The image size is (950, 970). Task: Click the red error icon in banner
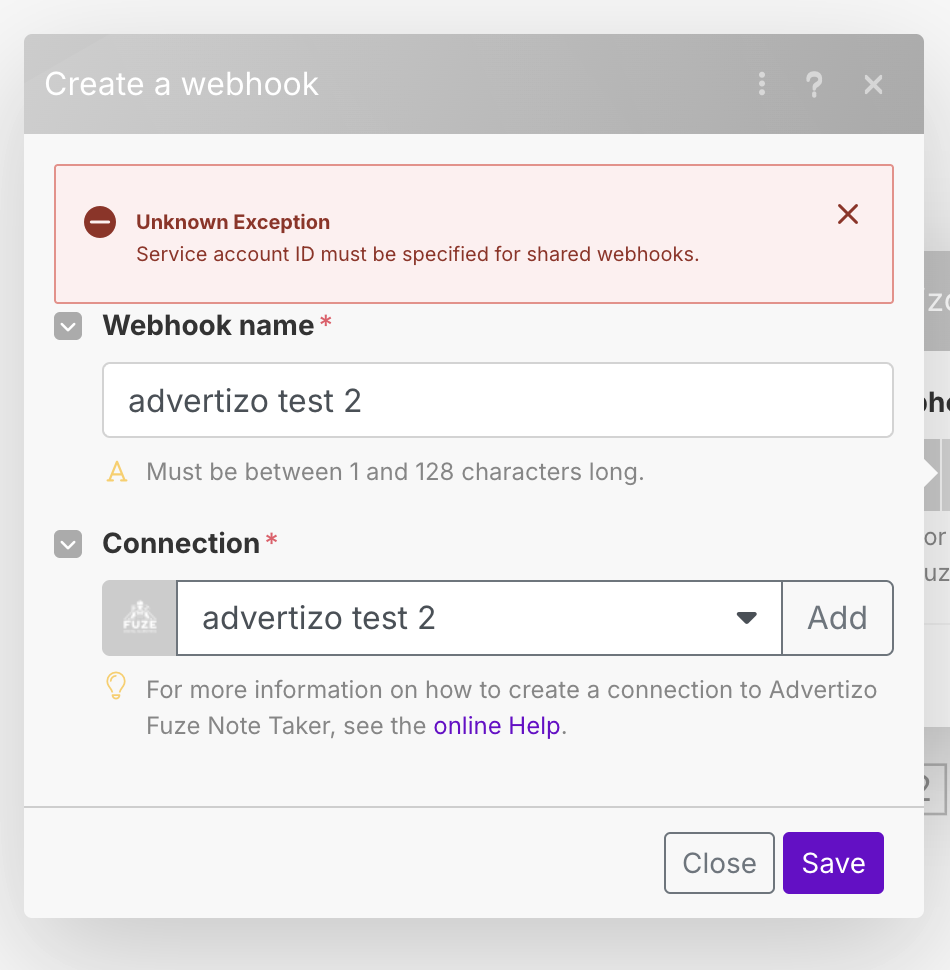coord(100,222)
